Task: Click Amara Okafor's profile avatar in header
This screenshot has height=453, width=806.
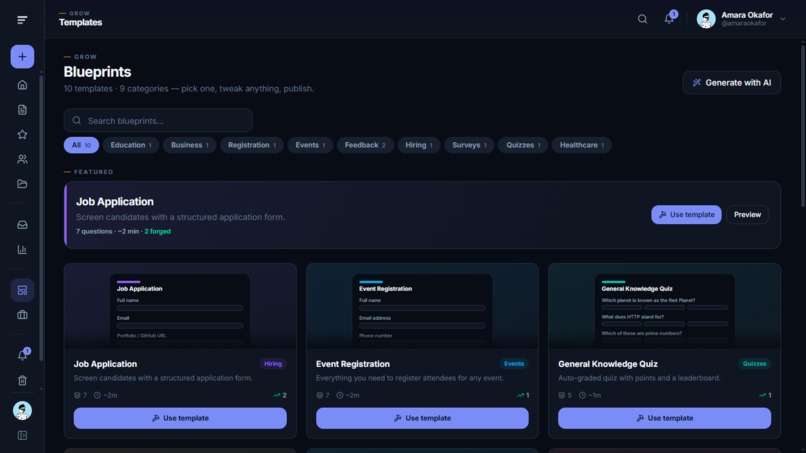Action: click(706, 19)
